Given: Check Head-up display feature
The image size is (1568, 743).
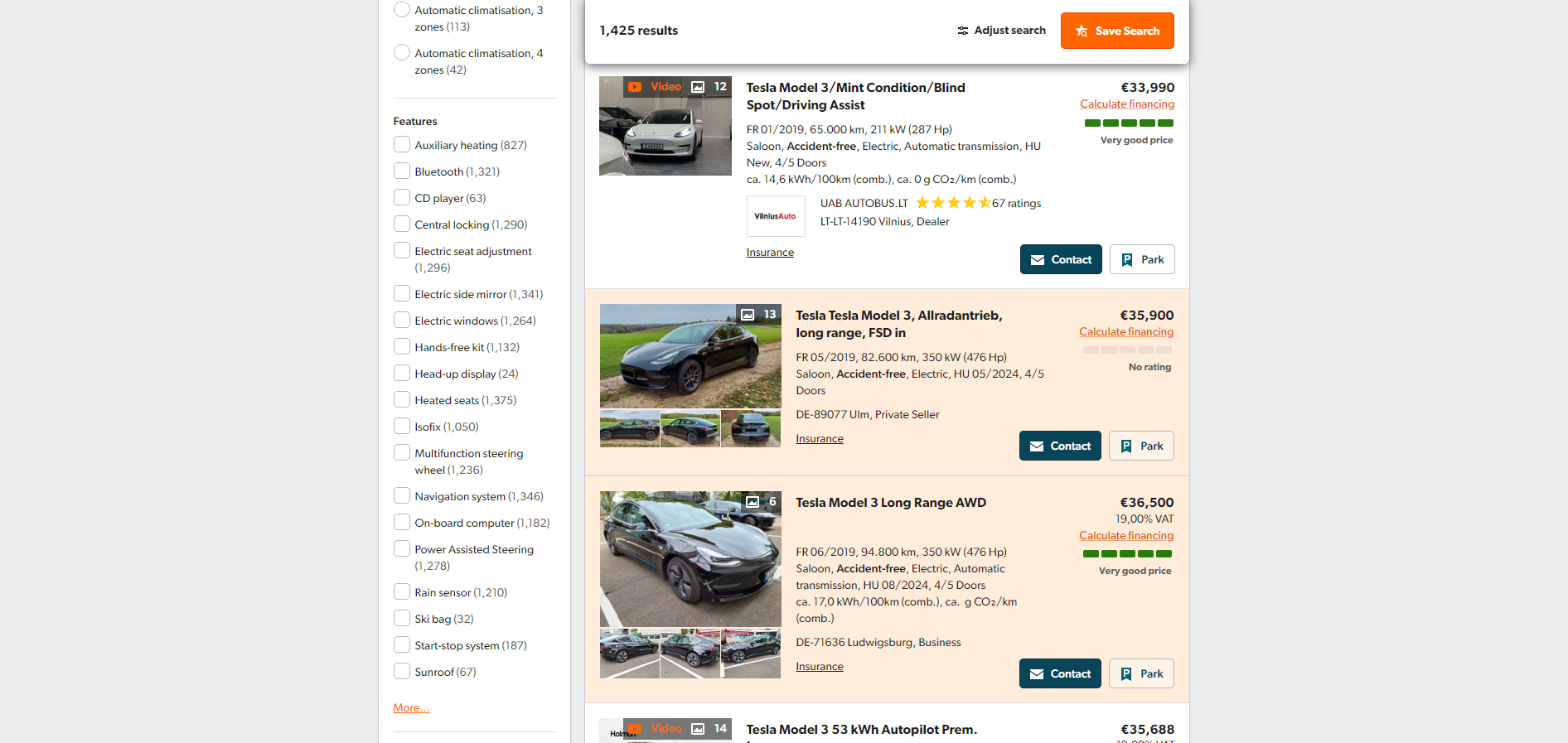Looking at the screenshot, I should click(x=402, y=374).
